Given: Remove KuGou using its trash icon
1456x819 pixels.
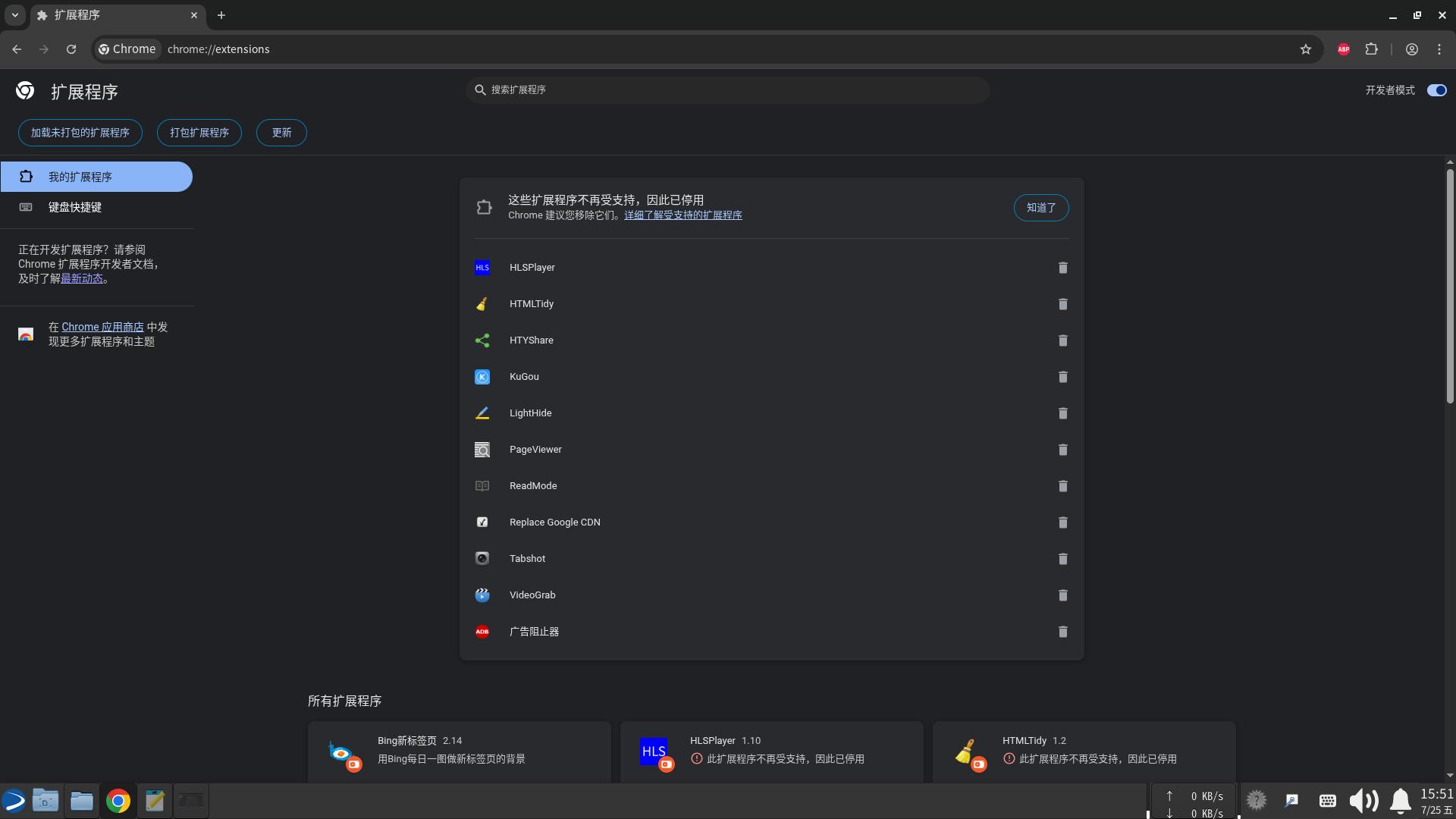Looking at the screenshot, I should [1062, 377].
